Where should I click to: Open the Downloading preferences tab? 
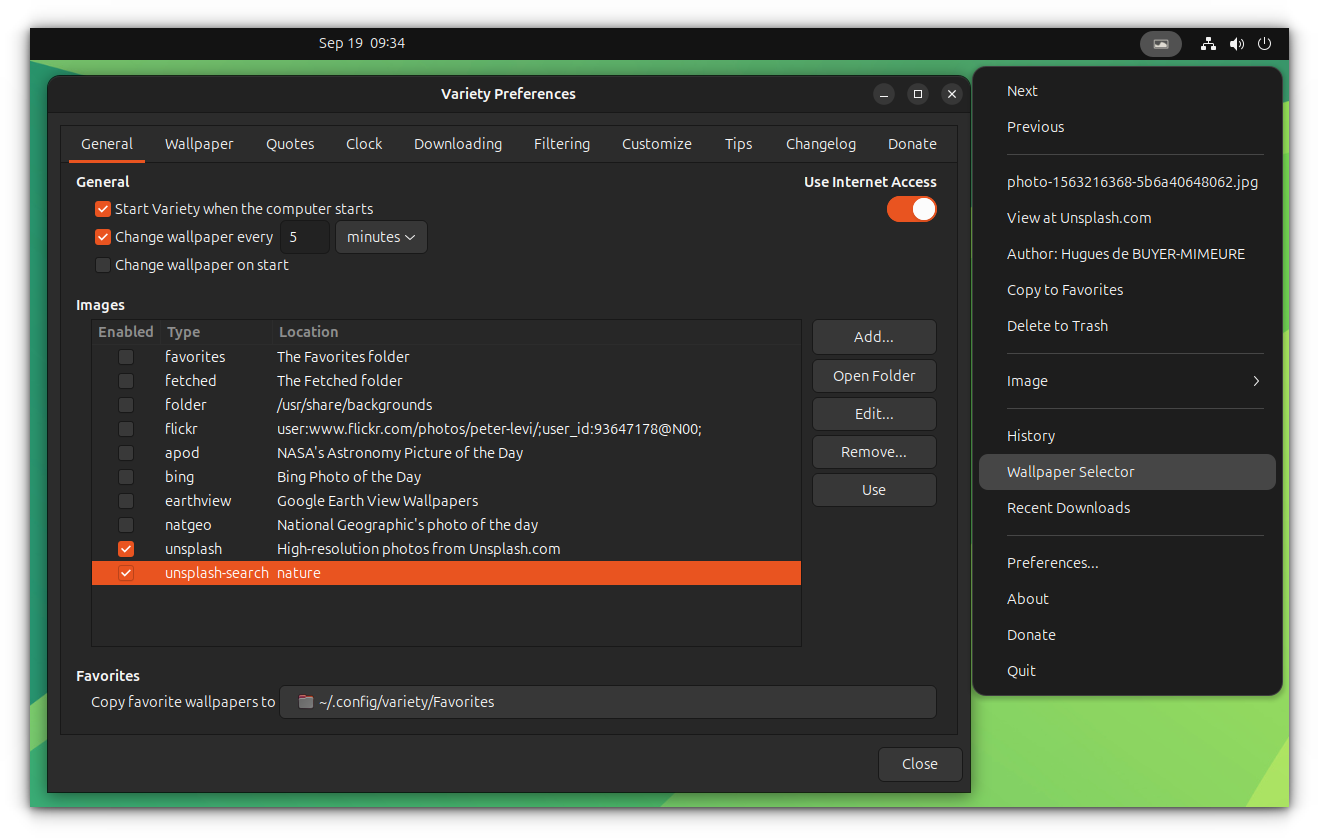click(x=457, y=143)
